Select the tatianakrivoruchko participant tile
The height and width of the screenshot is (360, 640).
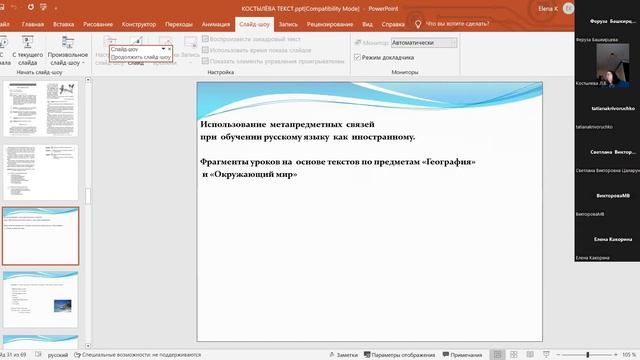[x=607, y=108]
